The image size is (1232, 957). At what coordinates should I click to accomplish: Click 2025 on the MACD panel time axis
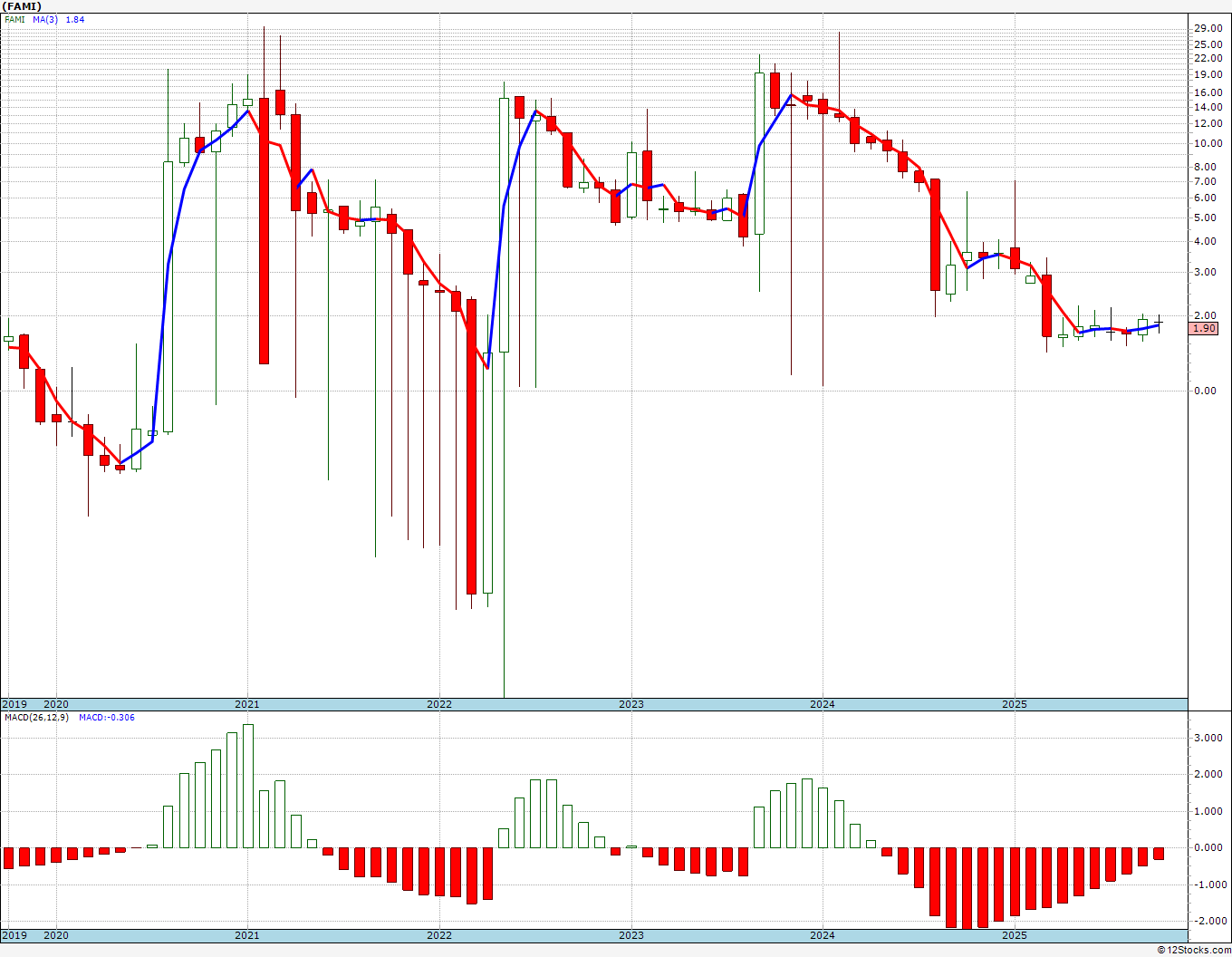tap(1015, 935)
